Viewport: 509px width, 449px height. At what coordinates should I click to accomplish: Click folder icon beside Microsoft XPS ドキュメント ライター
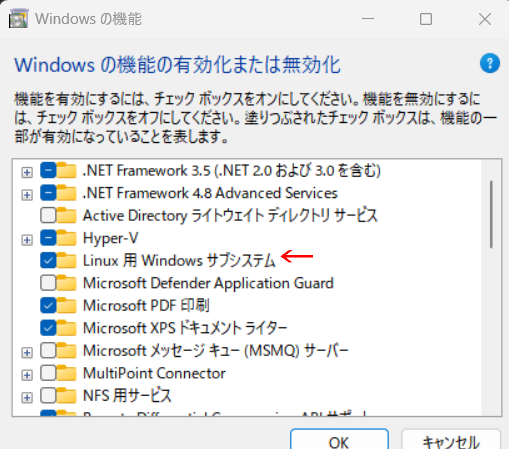tap(66, 328)
